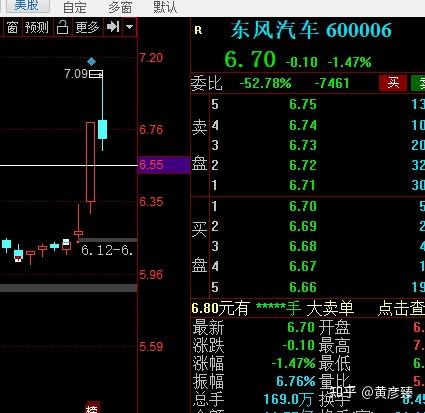Image resolution: width=425 pixels, height=413 pixels.
Task: Select the 总手 value 169.0万
Action: [288, 399]
